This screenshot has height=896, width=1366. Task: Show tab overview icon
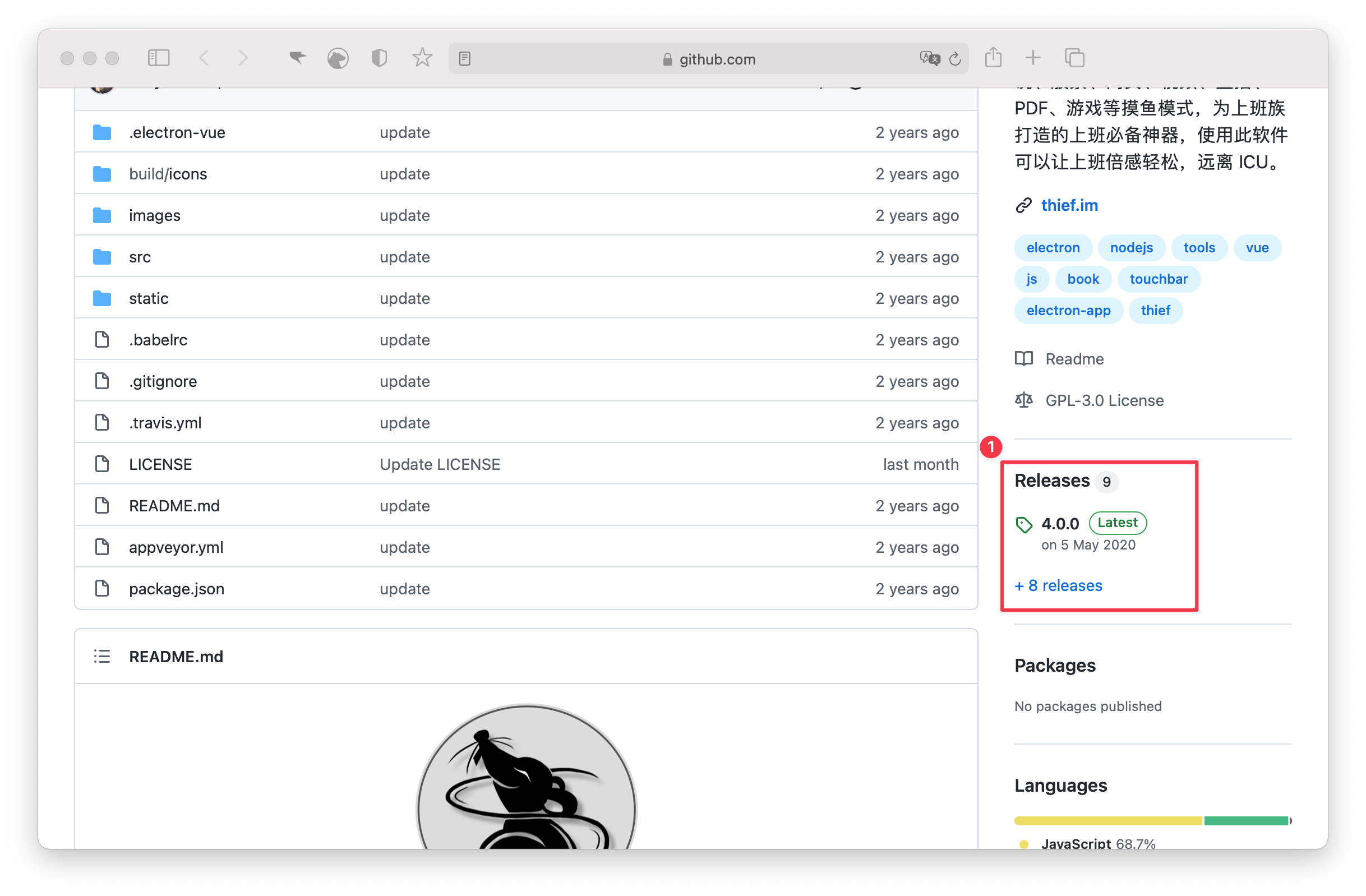point(1074,58)
